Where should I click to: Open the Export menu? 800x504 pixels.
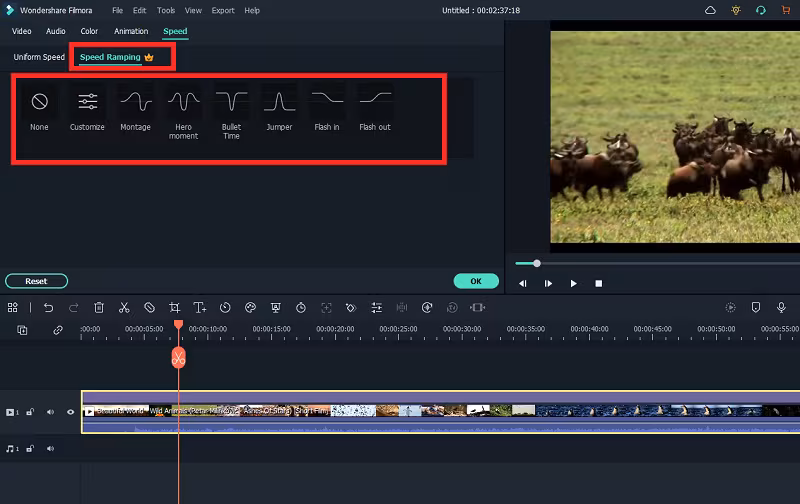point(223,10)
